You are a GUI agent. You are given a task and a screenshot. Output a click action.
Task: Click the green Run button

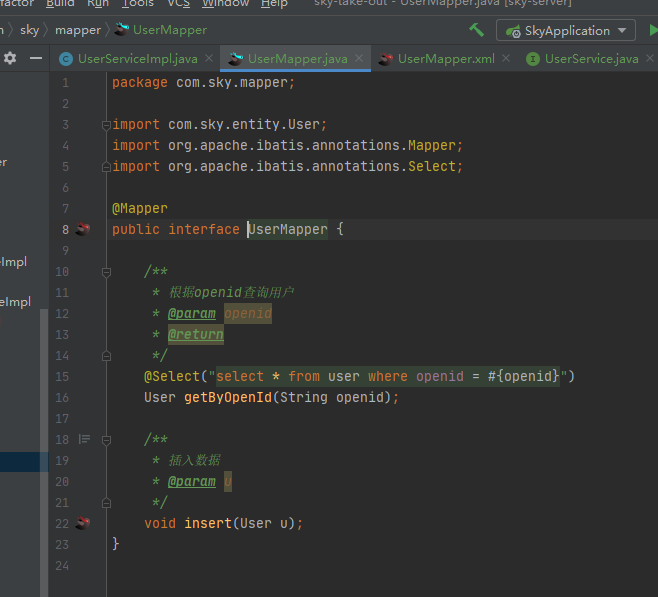click(x=653, y=30)
